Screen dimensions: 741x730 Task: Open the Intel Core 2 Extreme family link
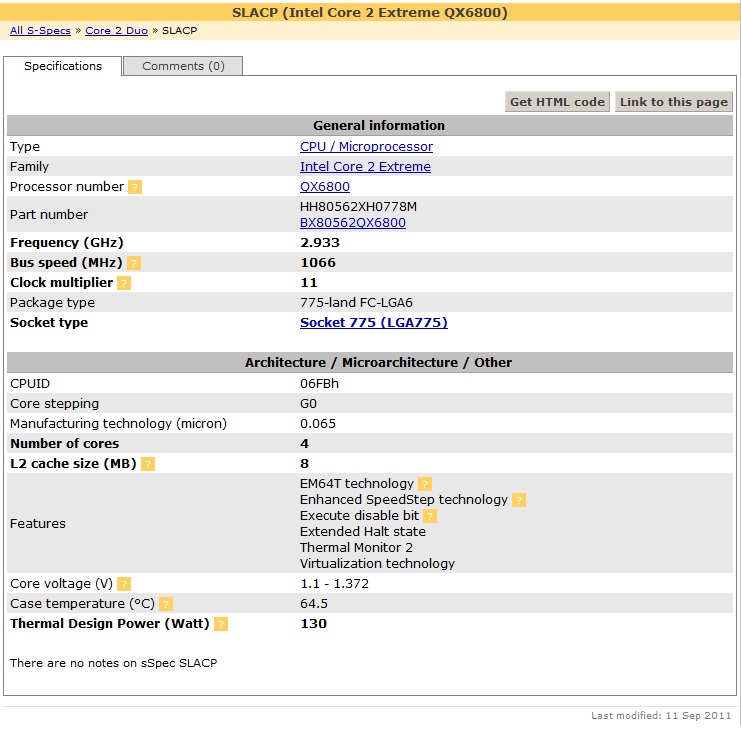365,166
